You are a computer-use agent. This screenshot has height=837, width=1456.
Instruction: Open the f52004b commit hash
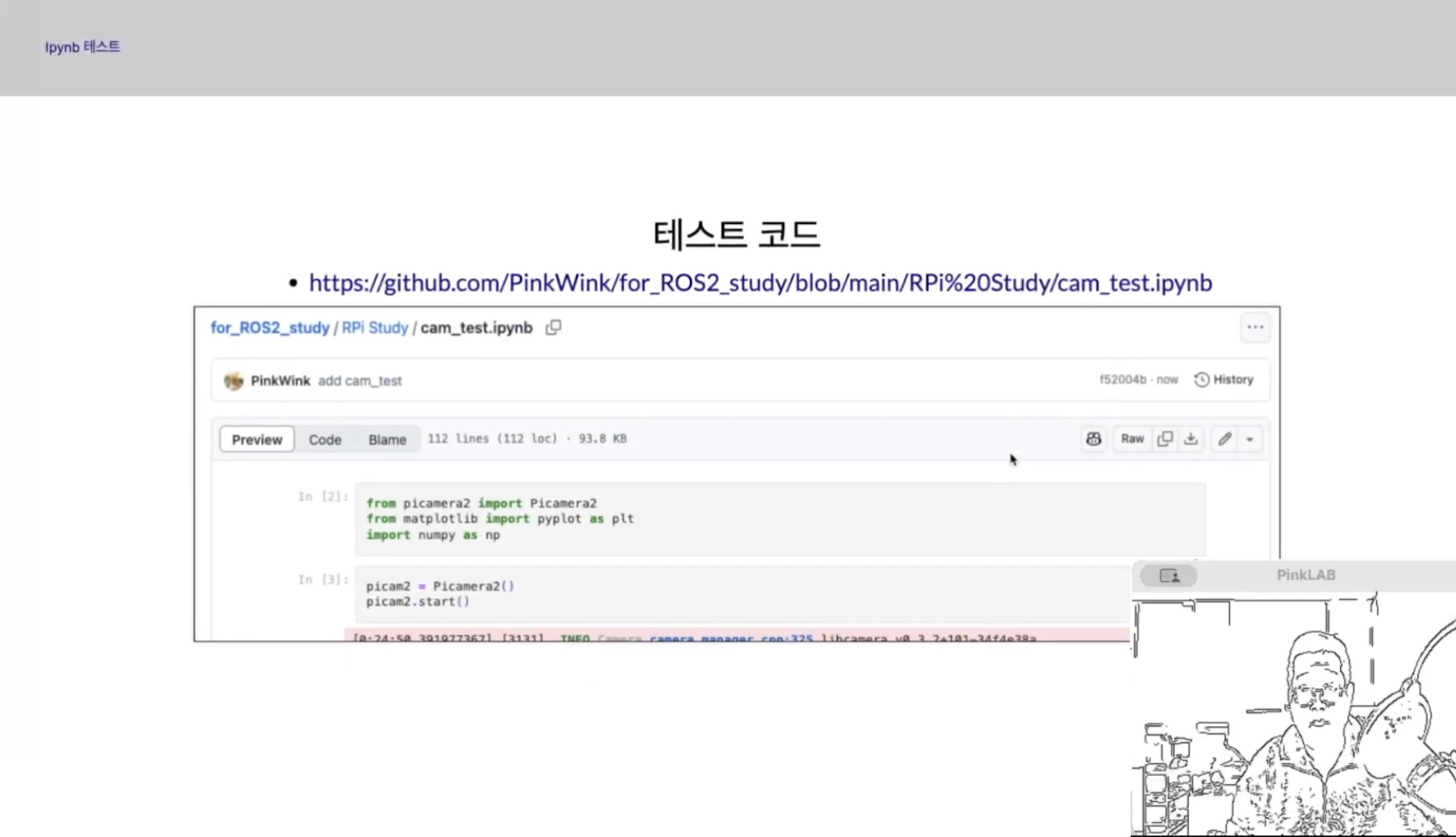1122,379
